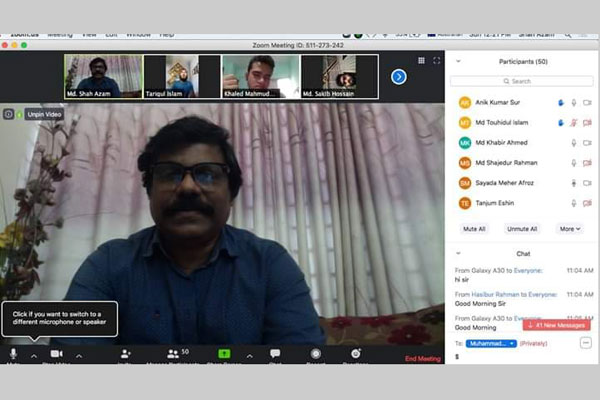Viewport: 600px width, 400px height.
Task: Click the 'Good Morning Sir' chat message
Action: (480, 304)
